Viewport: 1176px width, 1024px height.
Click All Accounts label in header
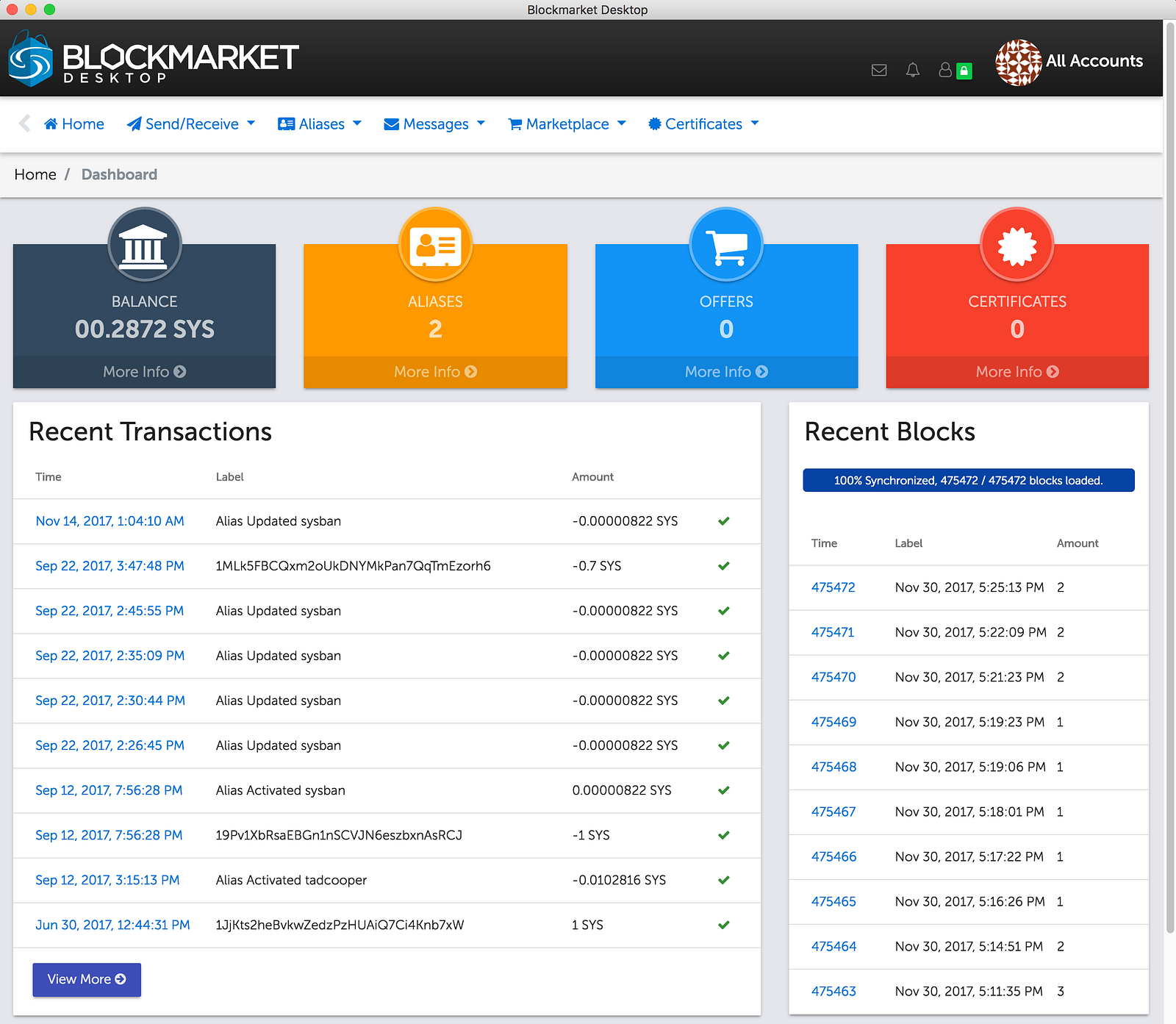tap(1094, 61)
